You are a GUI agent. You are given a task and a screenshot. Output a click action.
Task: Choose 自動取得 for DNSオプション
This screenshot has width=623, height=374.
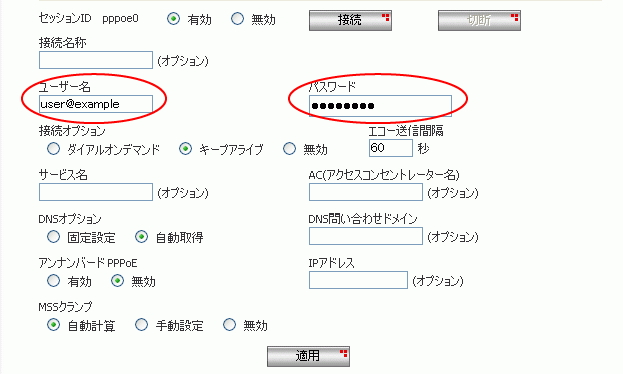[x=141, y=237]
